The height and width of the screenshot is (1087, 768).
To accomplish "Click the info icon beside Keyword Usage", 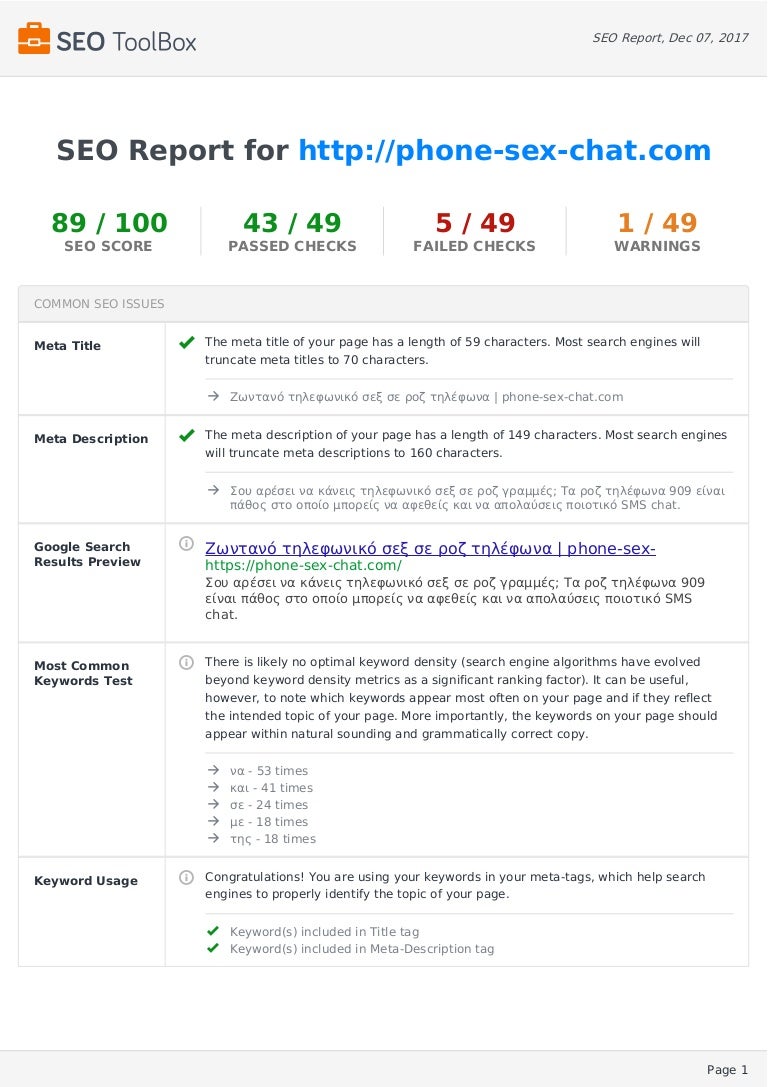I will point(186,877).
